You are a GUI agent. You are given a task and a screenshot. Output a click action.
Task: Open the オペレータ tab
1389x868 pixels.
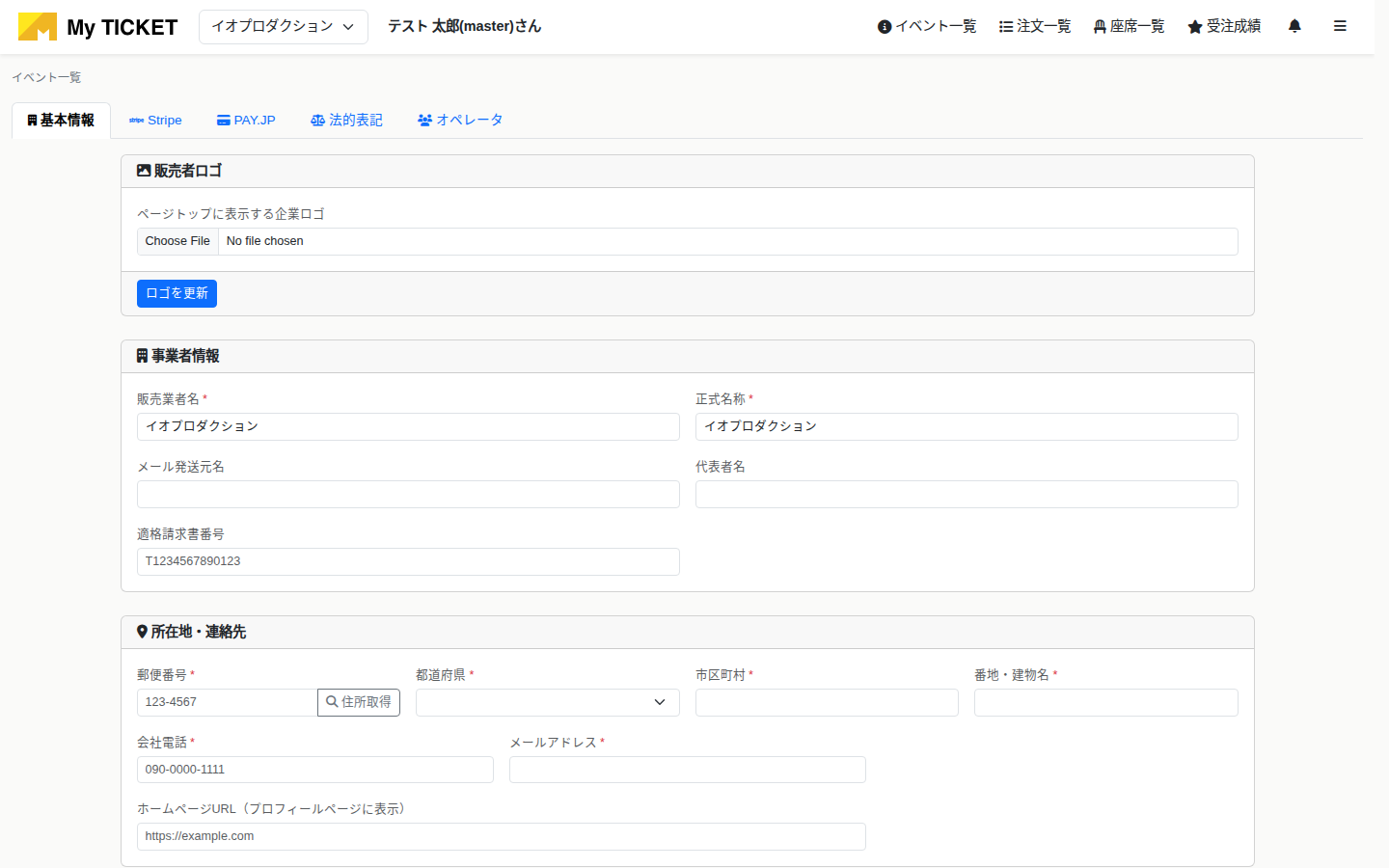(460, 121)
